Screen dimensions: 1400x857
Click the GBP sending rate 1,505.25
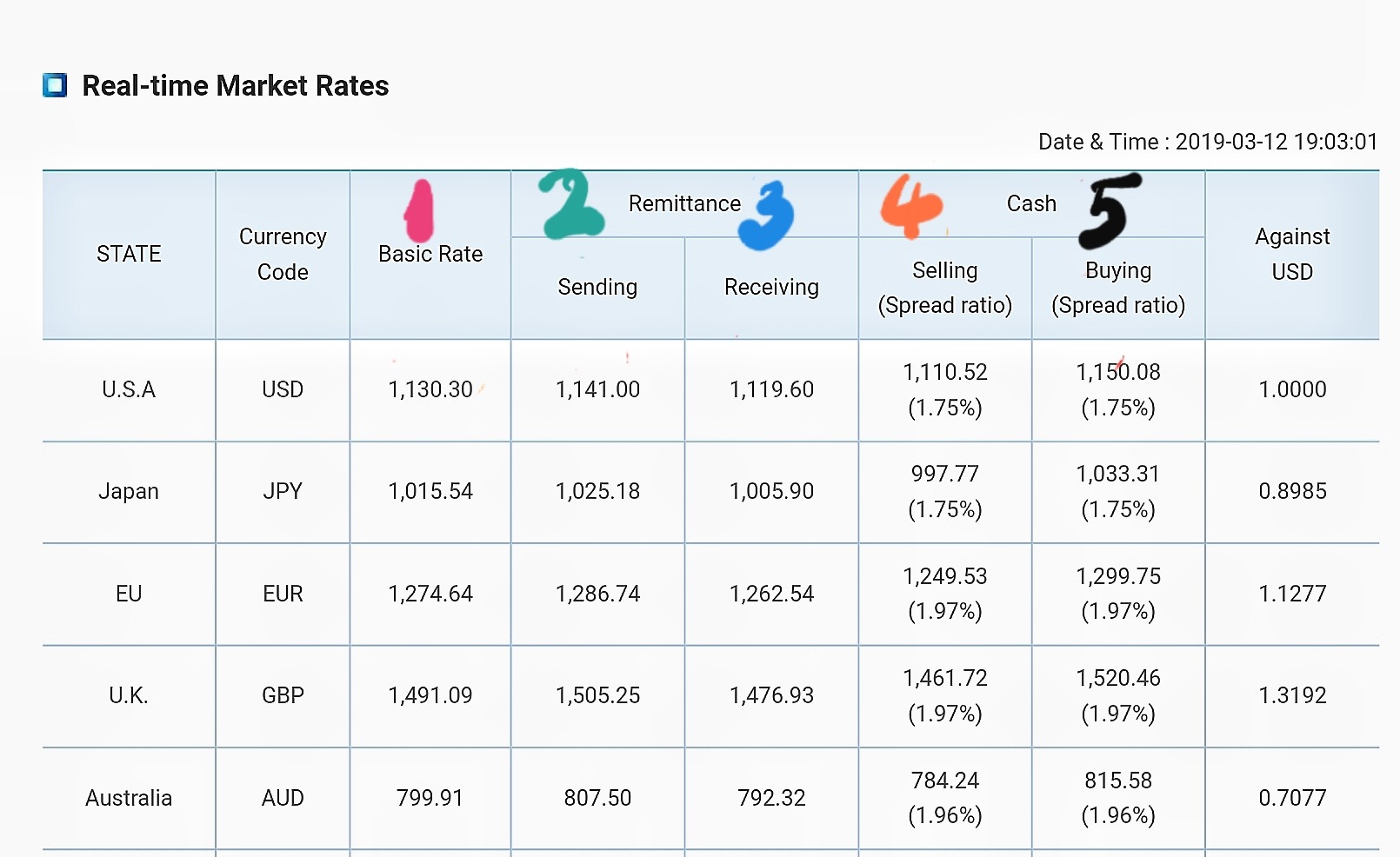point(597,695)
